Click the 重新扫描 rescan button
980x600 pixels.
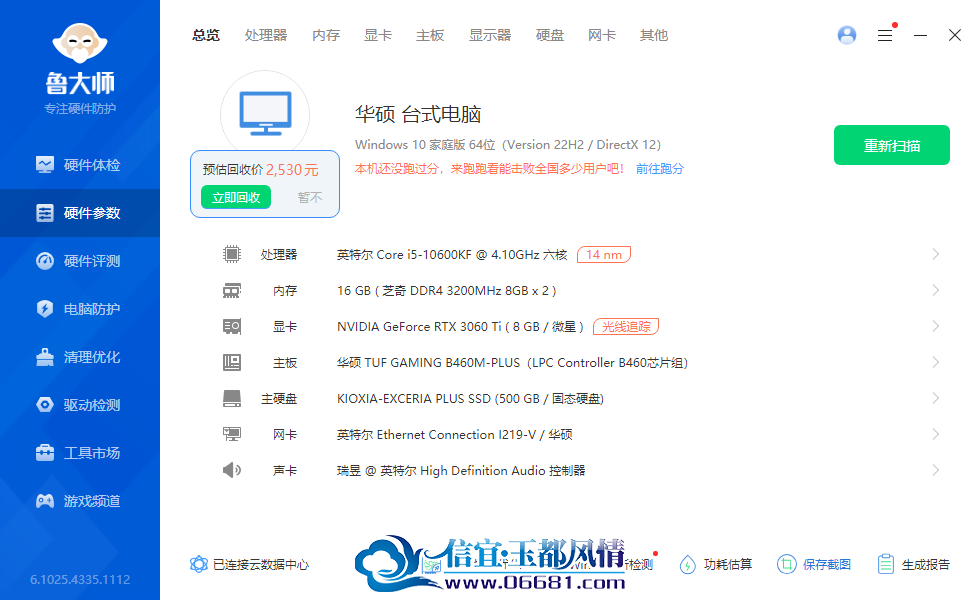pyautogui.click(x=892, y=145)
